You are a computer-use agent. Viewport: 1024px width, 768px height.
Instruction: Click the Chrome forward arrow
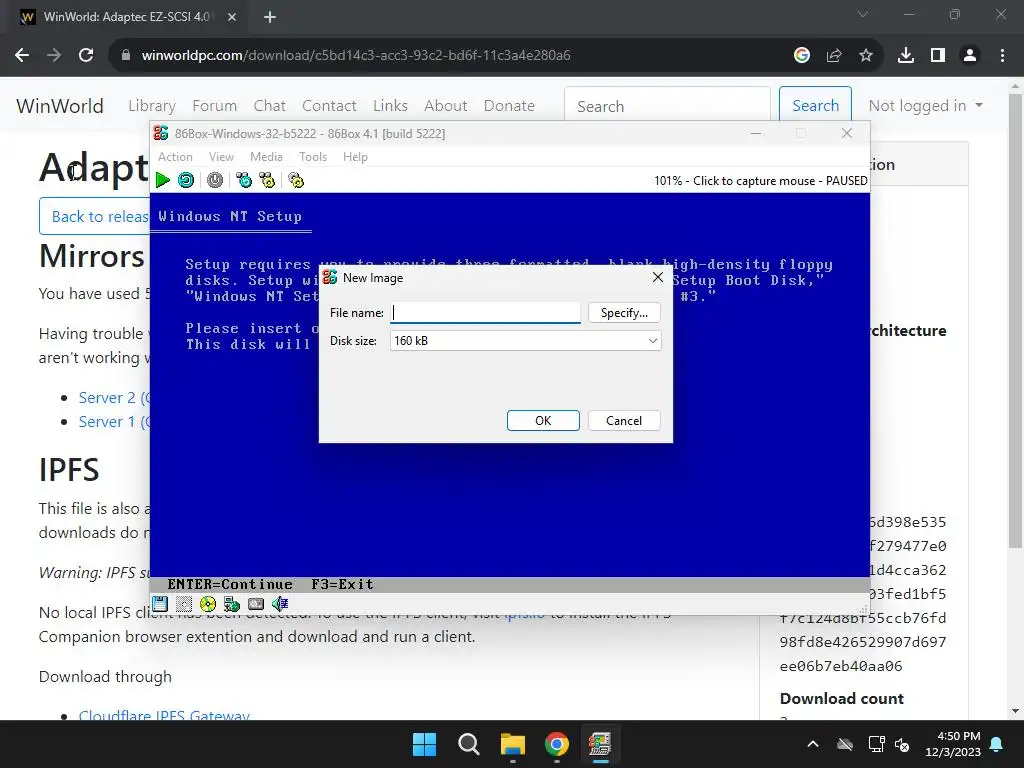tap(54, 55)
